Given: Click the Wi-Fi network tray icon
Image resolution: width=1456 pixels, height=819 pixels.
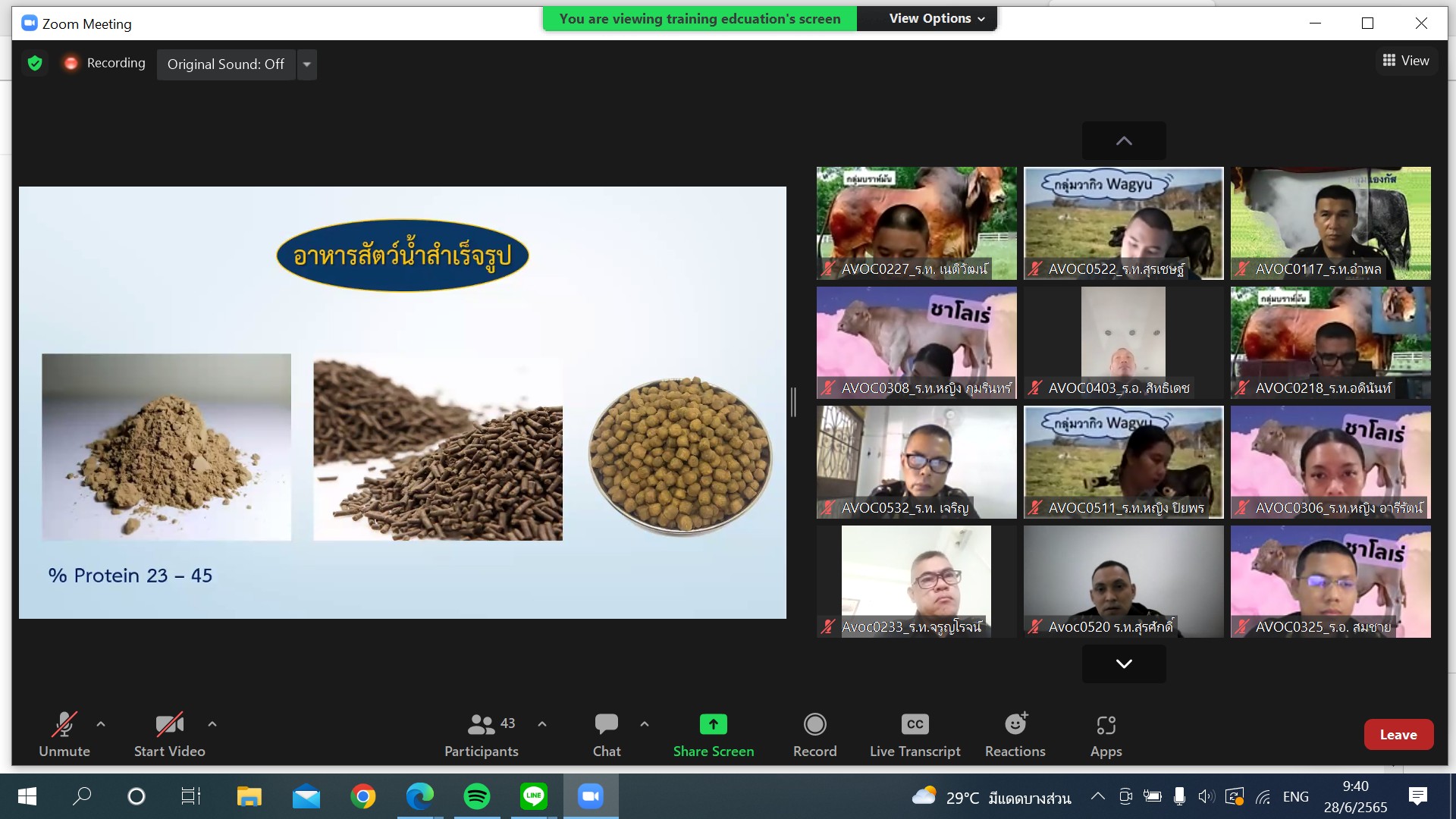Looking at the screenshot, I should tap(1263, 797).
